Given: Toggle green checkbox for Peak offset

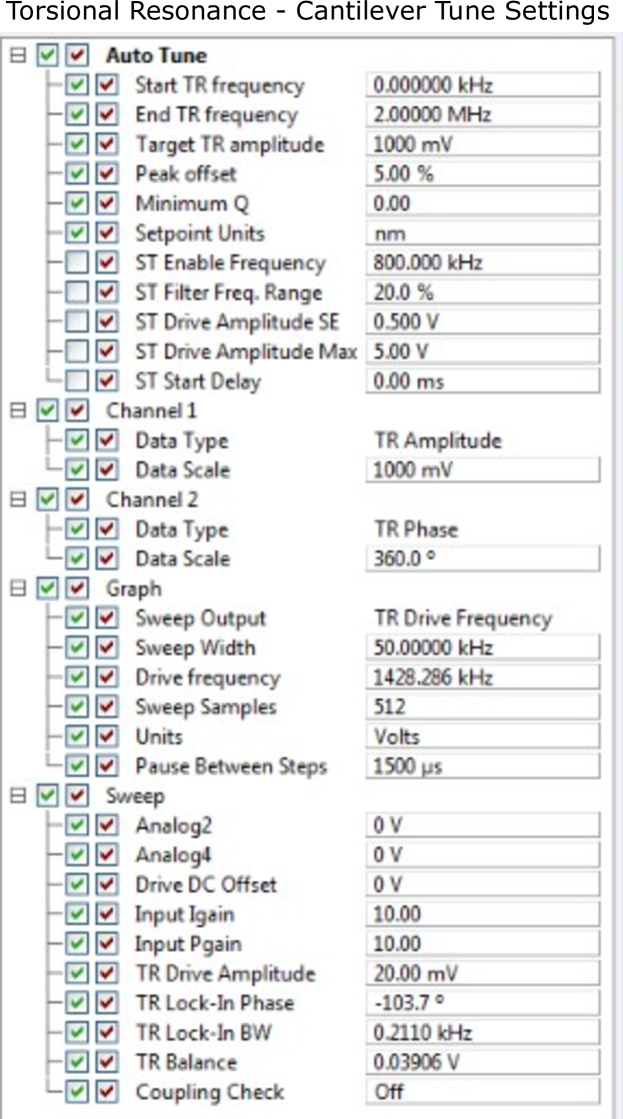Looking at the screenshot, I should click(76, 174).
